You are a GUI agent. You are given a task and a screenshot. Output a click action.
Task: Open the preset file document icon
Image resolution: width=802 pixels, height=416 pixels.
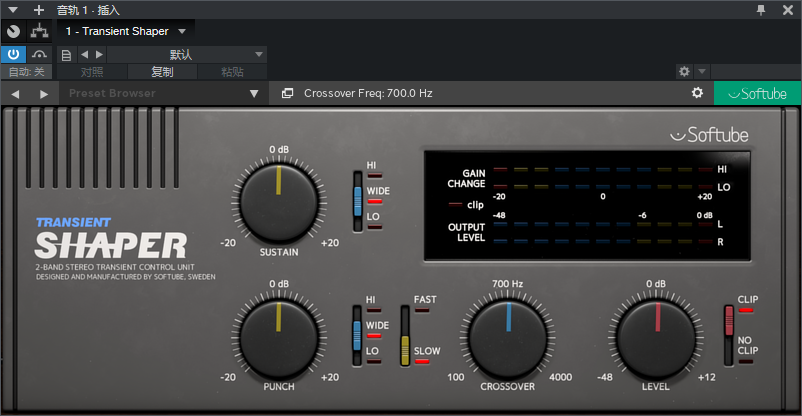pyautogui.click(x=66, y=55)
